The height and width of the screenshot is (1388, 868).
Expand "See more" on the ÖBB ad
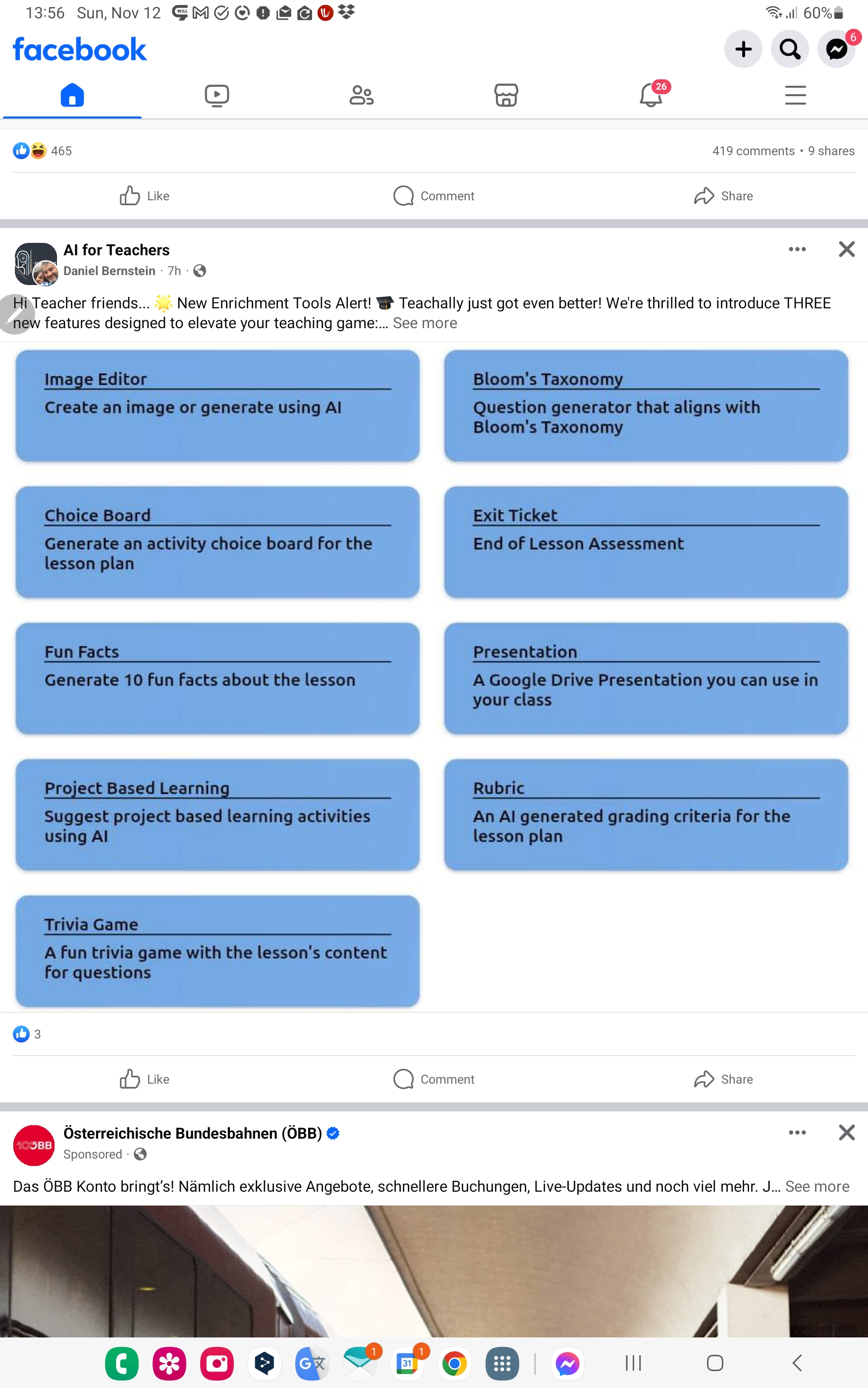(816, 1186)
